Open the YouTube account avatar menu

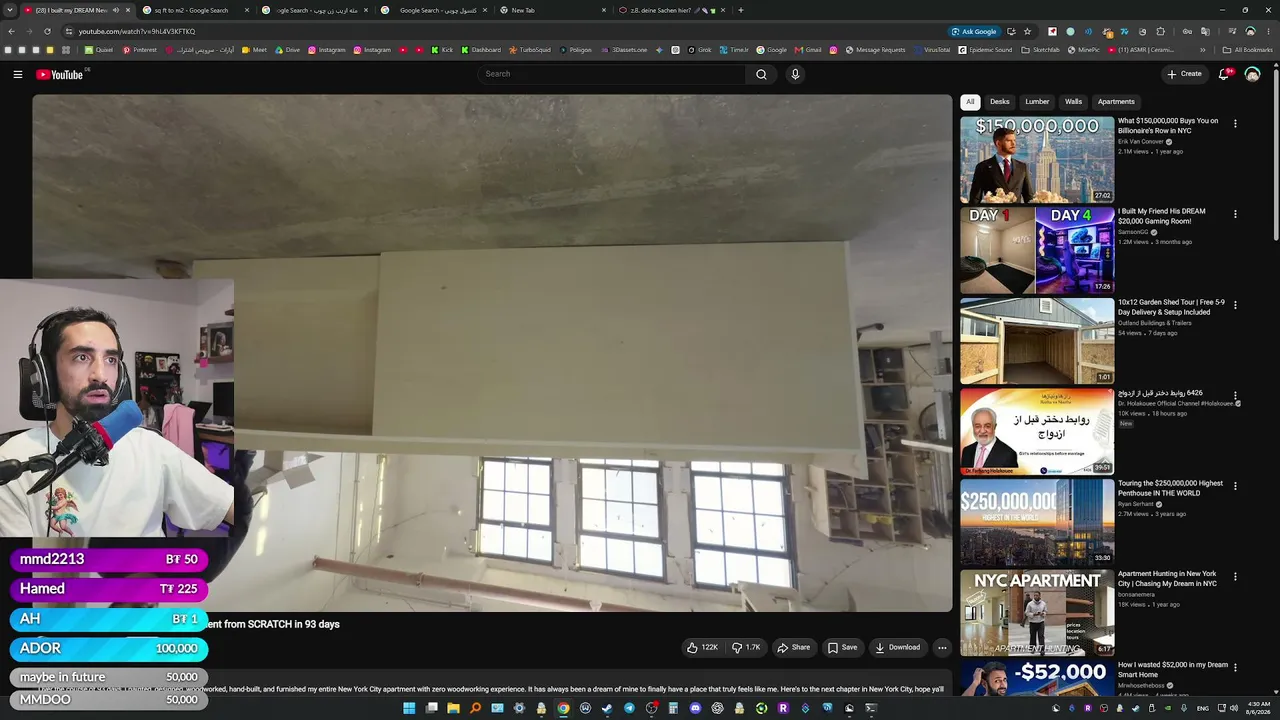tap(1252, 74)
